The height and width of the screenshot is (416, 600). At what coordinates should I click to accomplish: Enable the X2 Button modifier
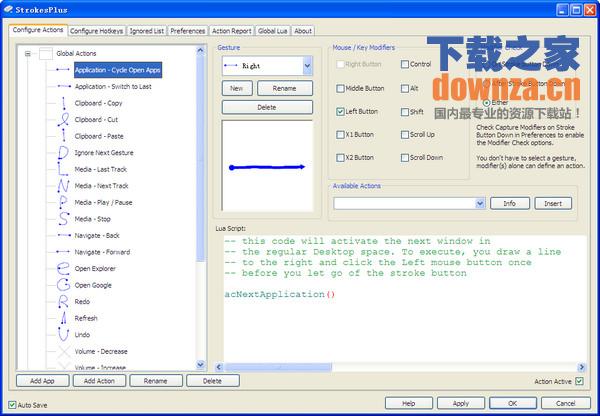(340, 158)
